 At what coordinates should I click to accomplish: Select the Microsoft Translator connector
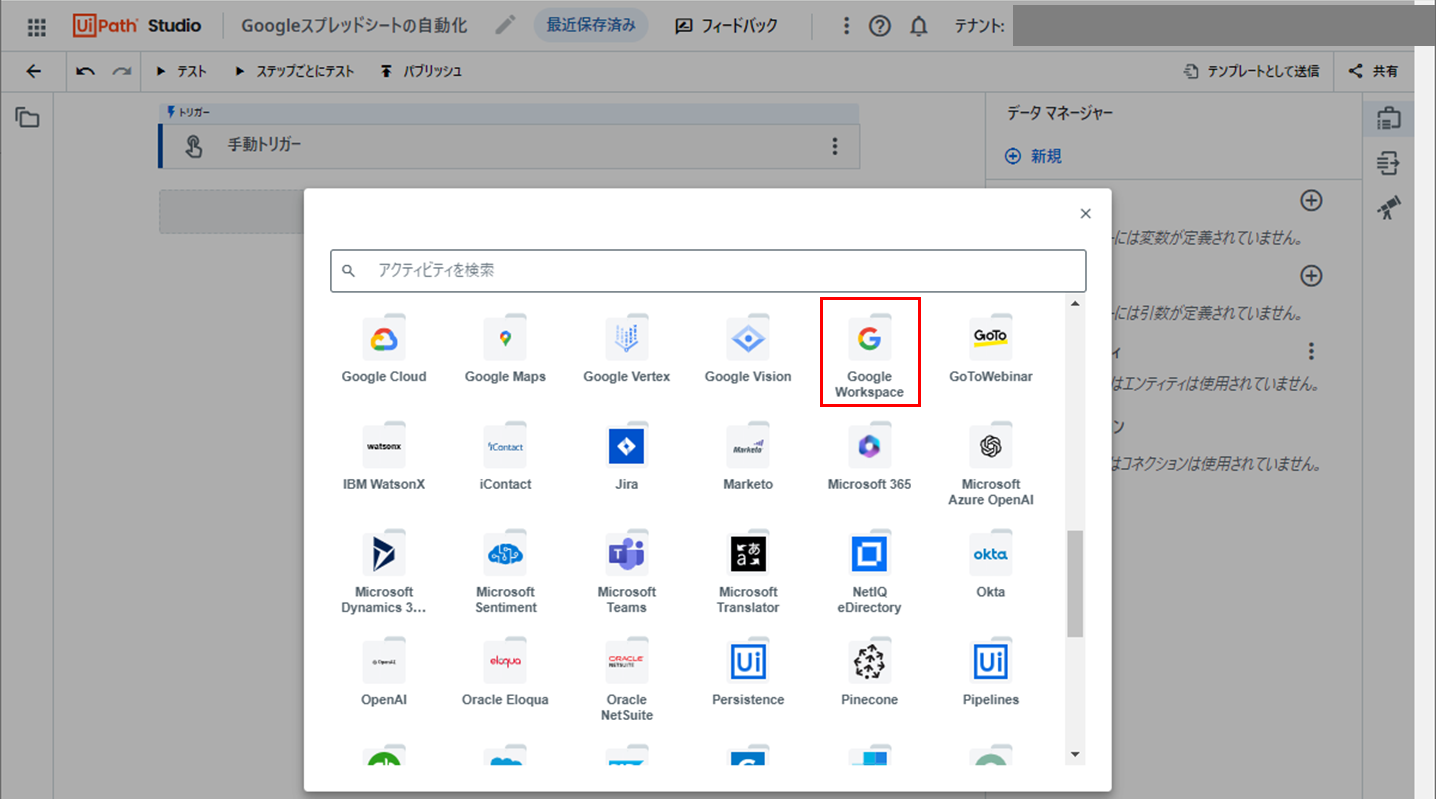pyautogui.click(x=748, y=573)
